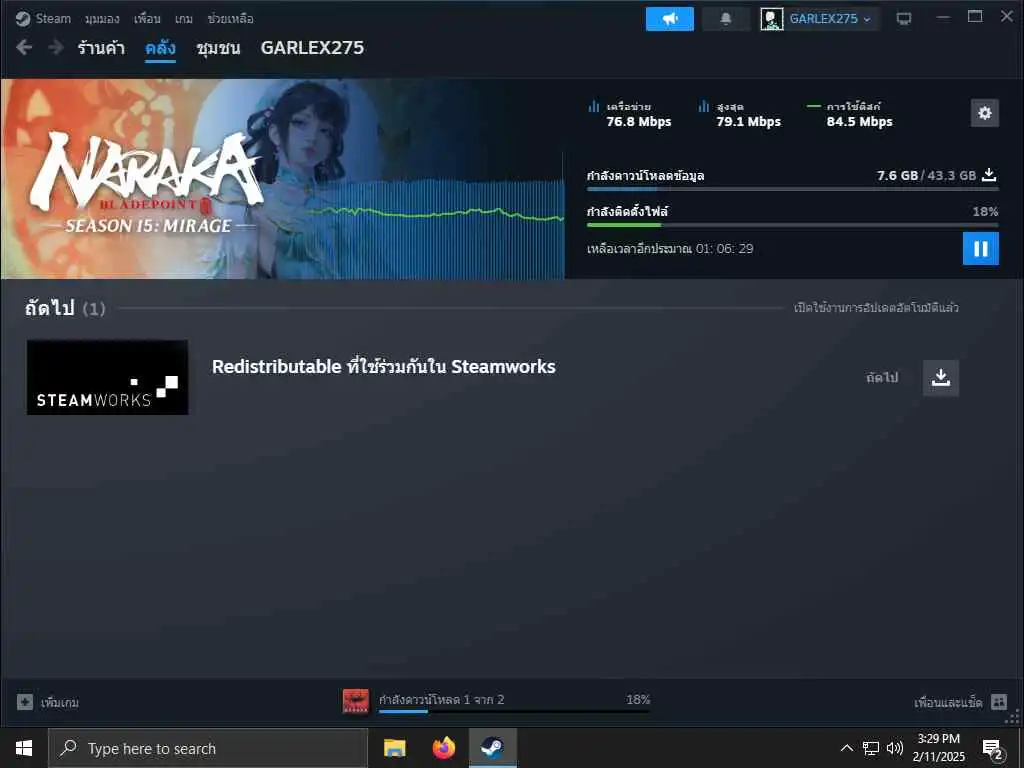
Task: Click the disk usage 84.5 Mbps stat
Action: (850, 114)
